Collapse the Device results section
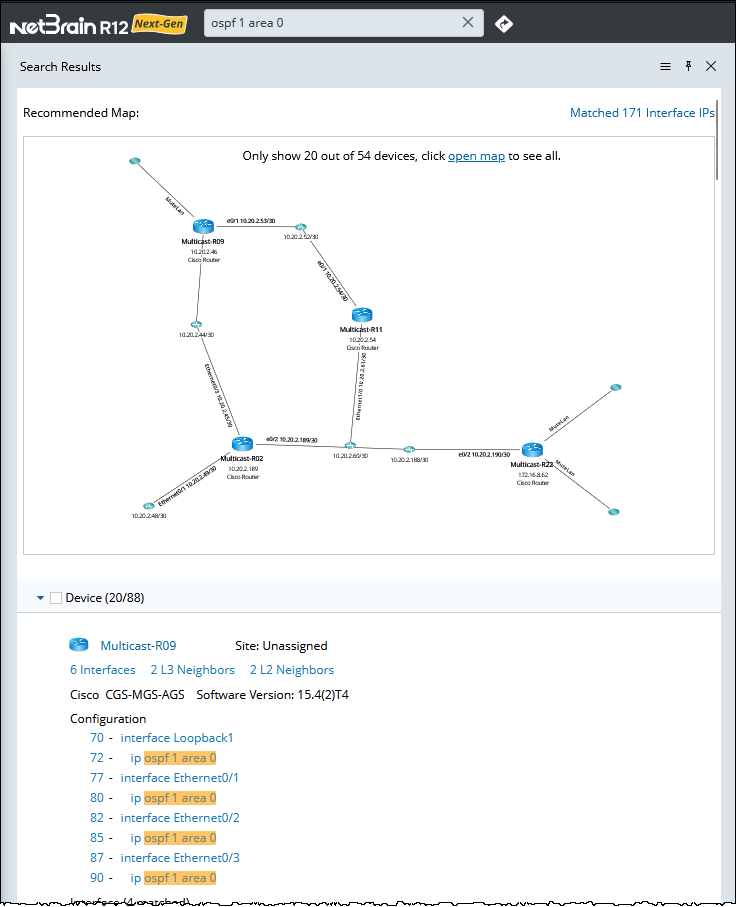This screenshot has width=736, height=907. pyautogui.click(x=40, y=598)
